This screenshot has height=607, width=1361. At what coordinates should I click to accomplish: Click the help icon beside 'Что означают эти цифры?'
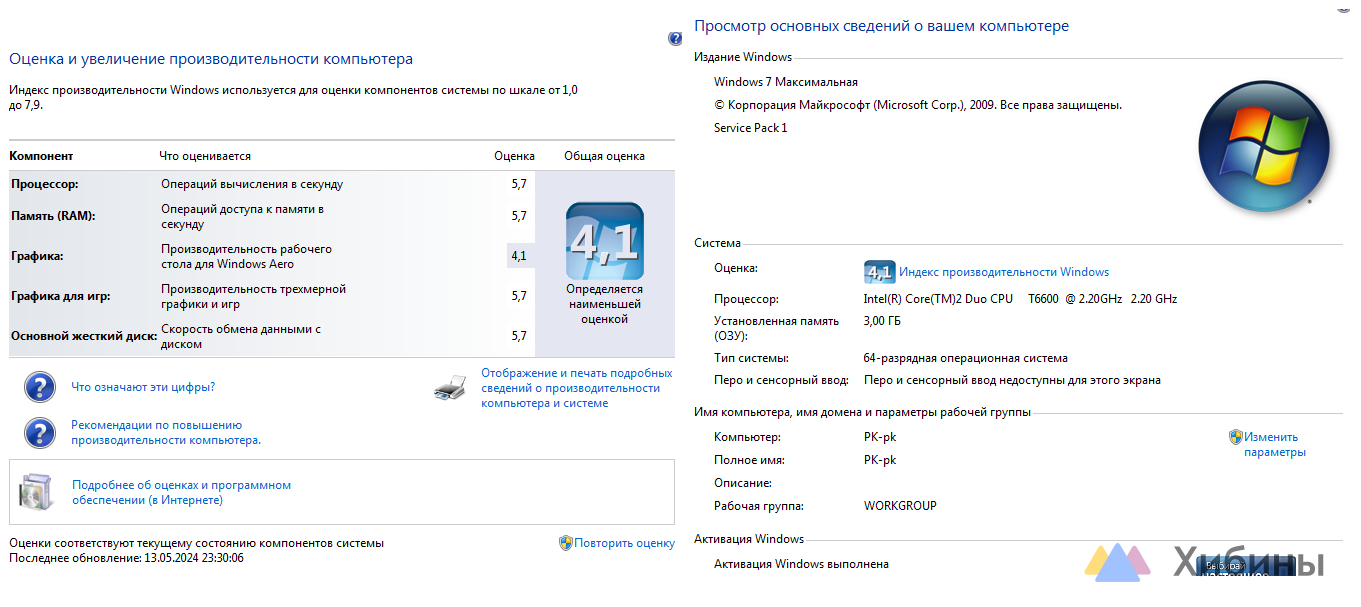[x=39, y=387]
